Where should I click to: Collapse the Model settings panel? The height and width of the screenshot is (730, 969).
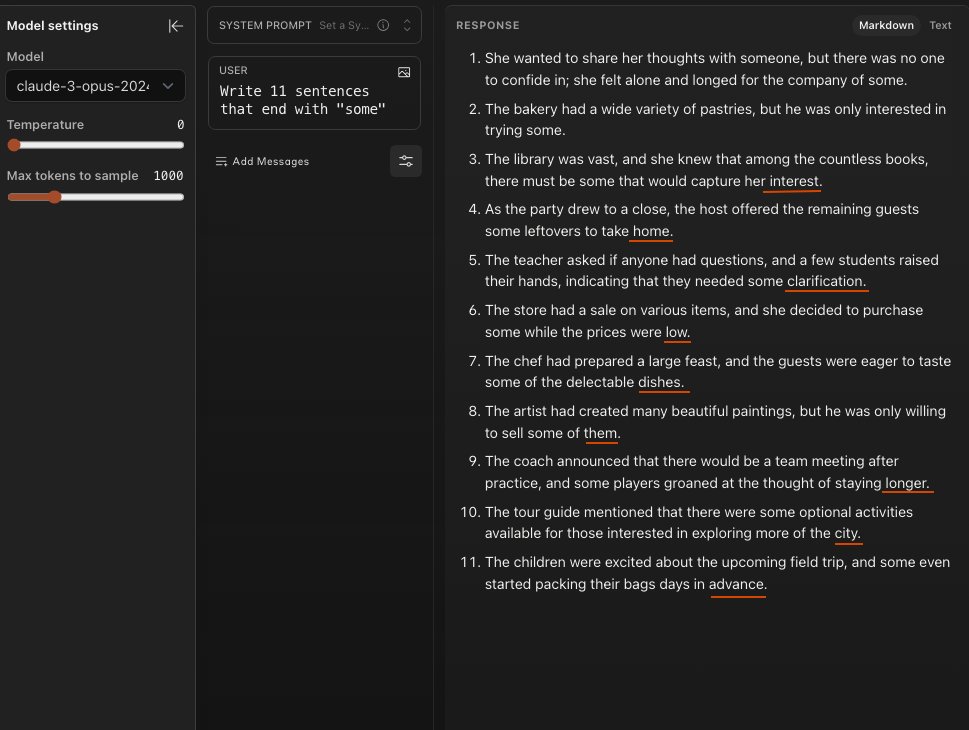click(x=176, y=26)
